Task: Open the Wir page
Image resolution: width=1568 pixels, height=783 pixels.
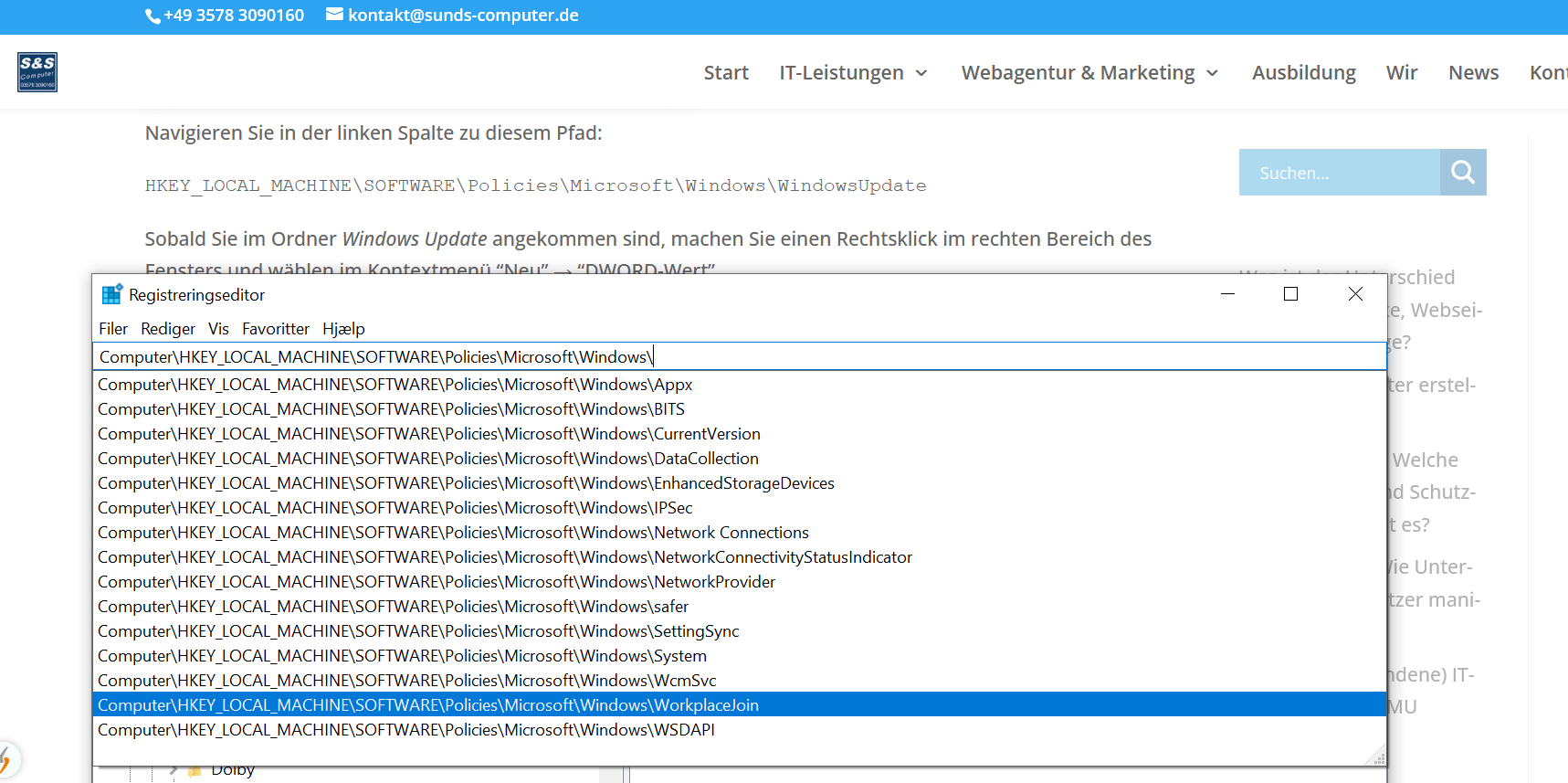Action: (1401, 72)
